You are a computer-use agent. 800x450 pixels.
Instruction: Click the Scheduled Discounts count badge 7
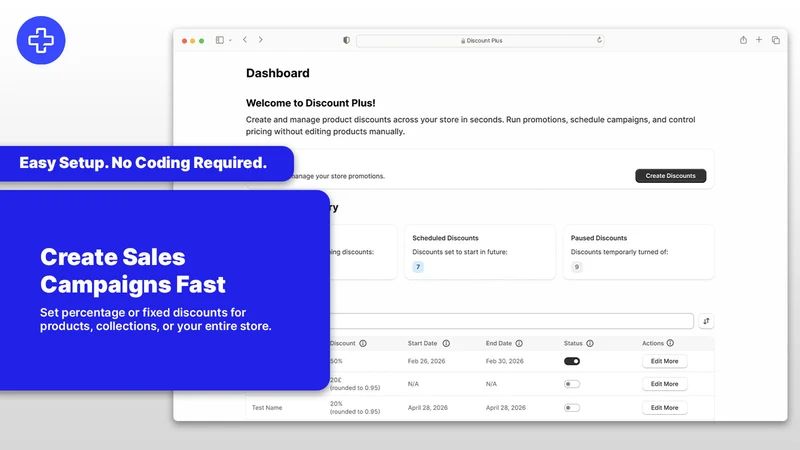click(418, 267)
